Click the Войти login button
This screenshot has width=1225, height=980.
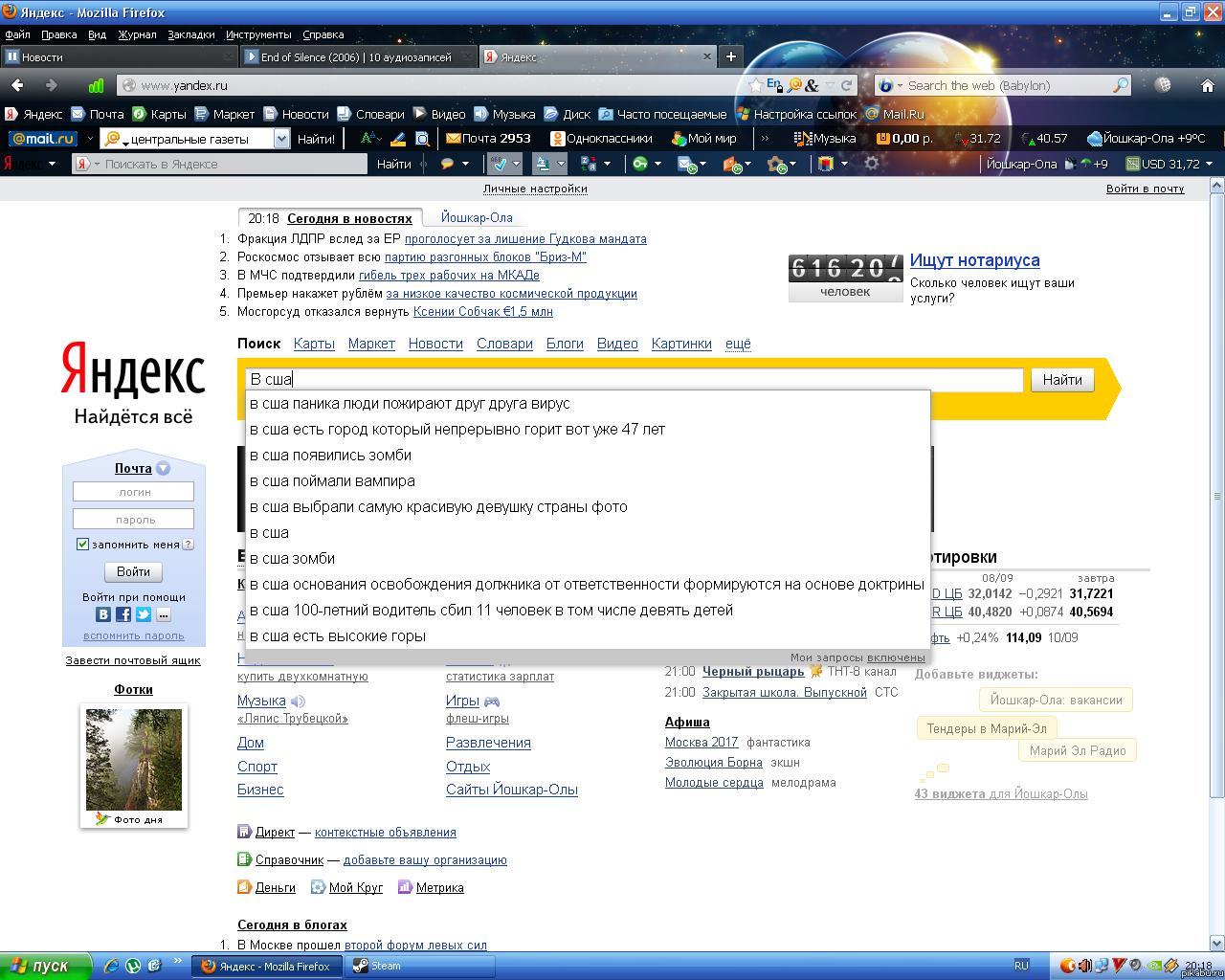[x=133, y=571]
